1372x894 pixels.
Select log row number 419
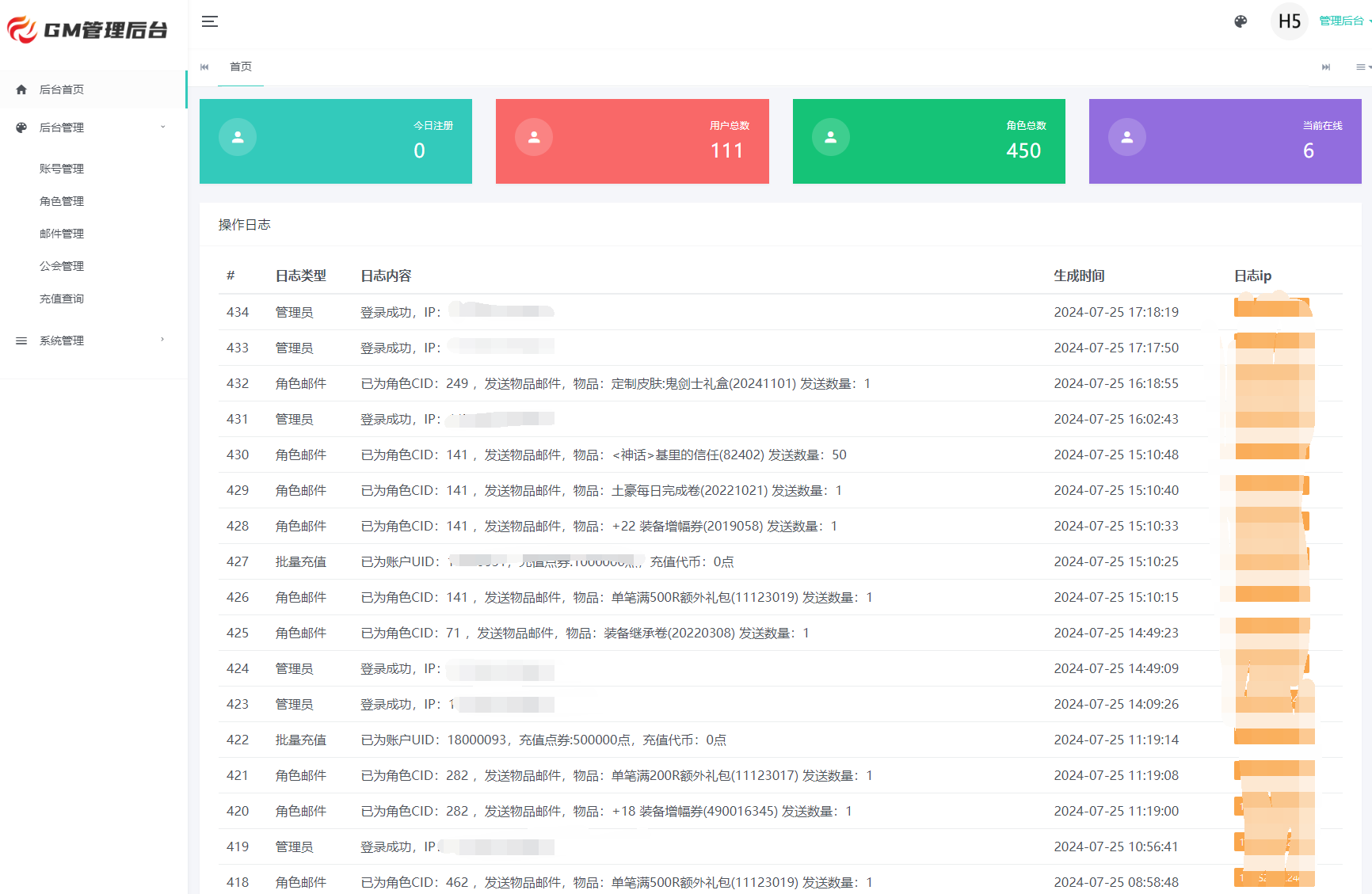[238, 846]
